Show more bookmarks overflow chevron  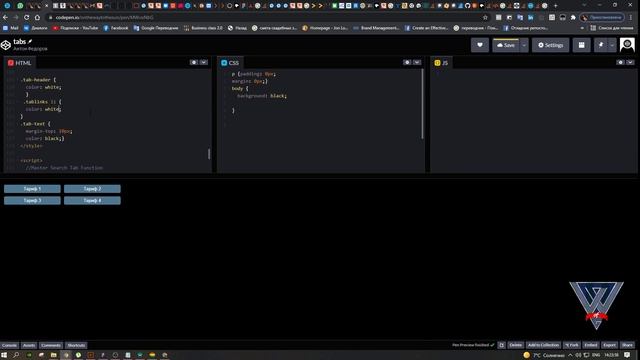pos(582,28)
